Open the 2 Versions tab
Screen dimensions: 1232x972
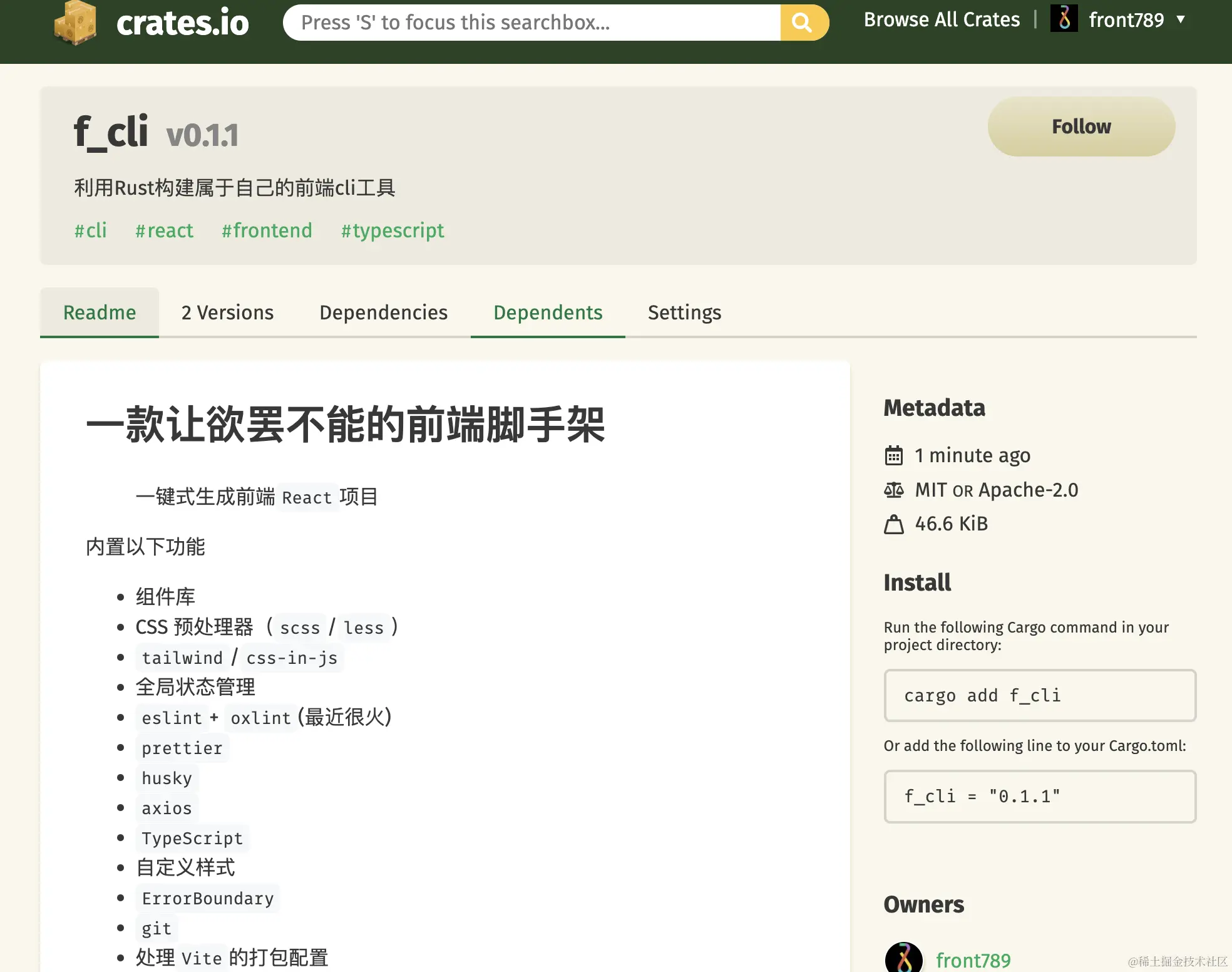(227, 313)
